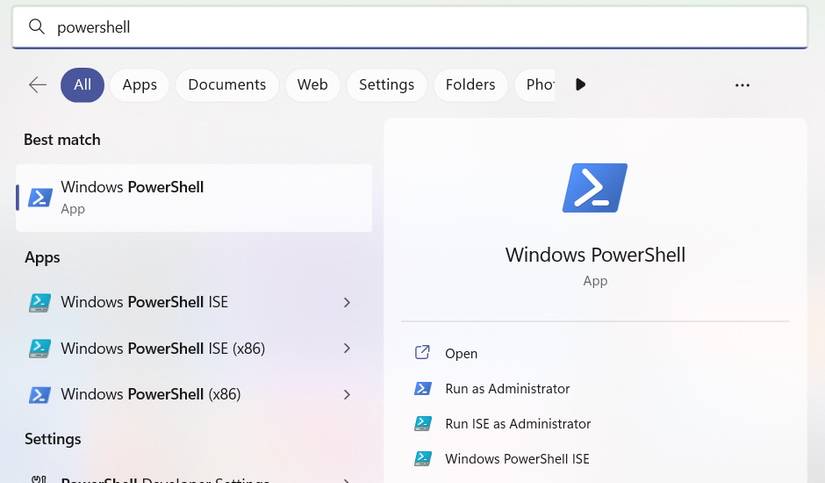Viewport: 825px width, 483px height.
Task: Expand Windows PowerShell ISE chevron
Action: tap(347, 303)
